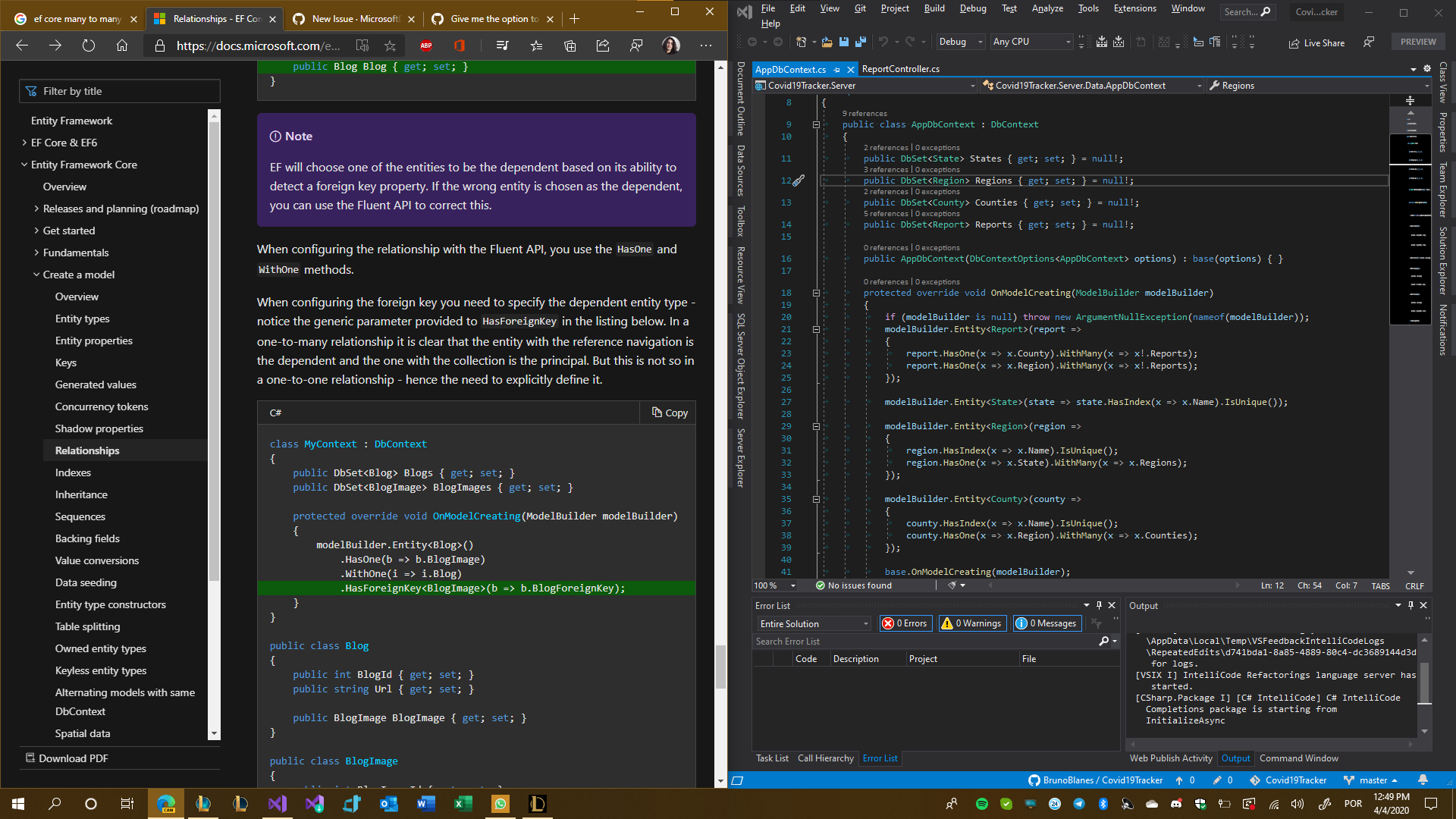The image size is (1456, 819).
Task: Open the ABP extension icon
Action: 426,45
